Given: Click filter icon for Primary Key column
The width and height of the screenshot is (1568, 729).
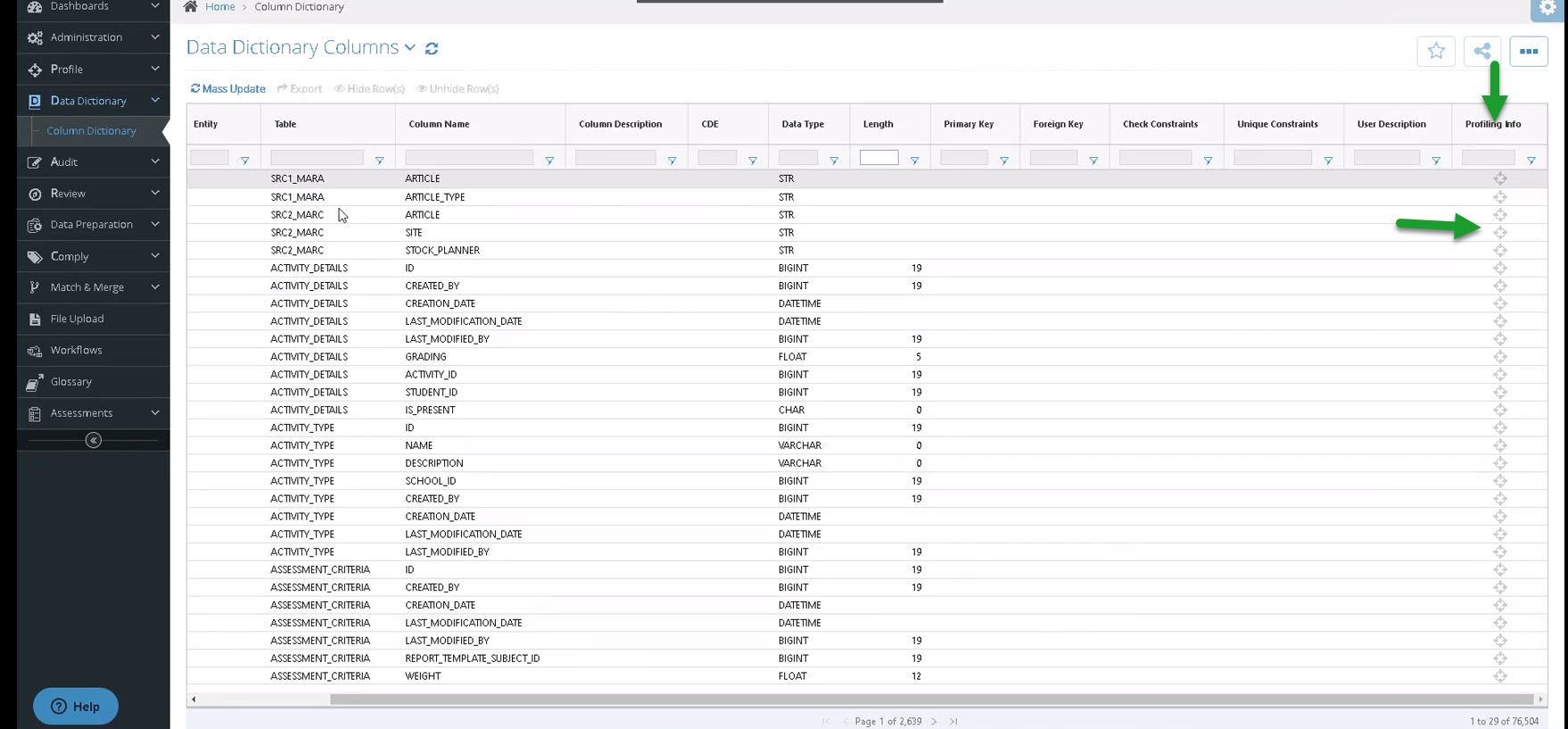Looking at the screenshot, I should (x=1004, y=161).
